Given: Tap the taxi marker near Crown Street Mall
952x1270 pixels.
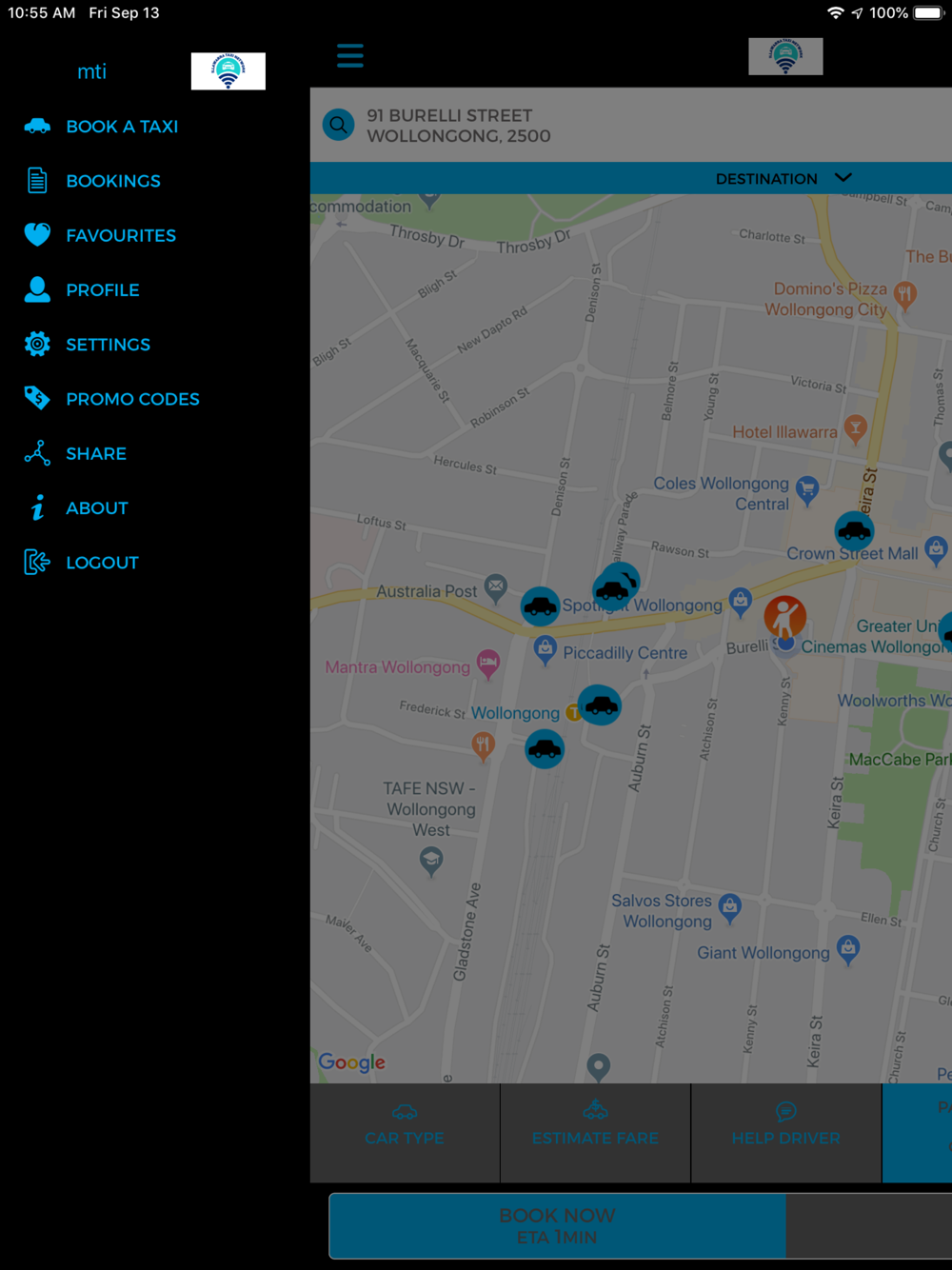Looking at the screenshot, I should [854, 530].
